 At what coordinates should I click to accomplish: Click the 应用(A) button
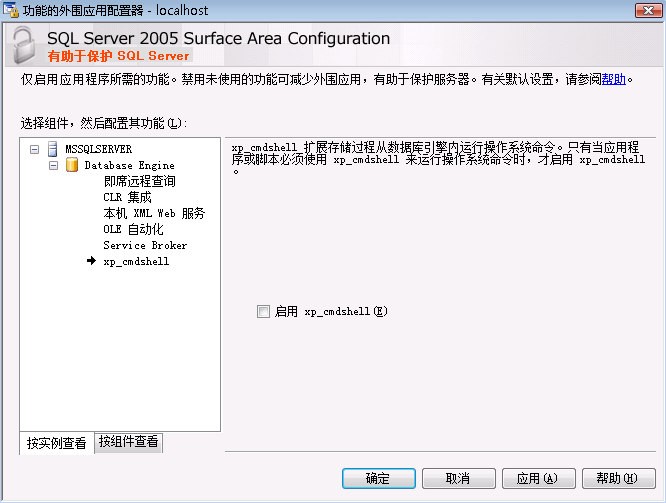coord(538,478)
